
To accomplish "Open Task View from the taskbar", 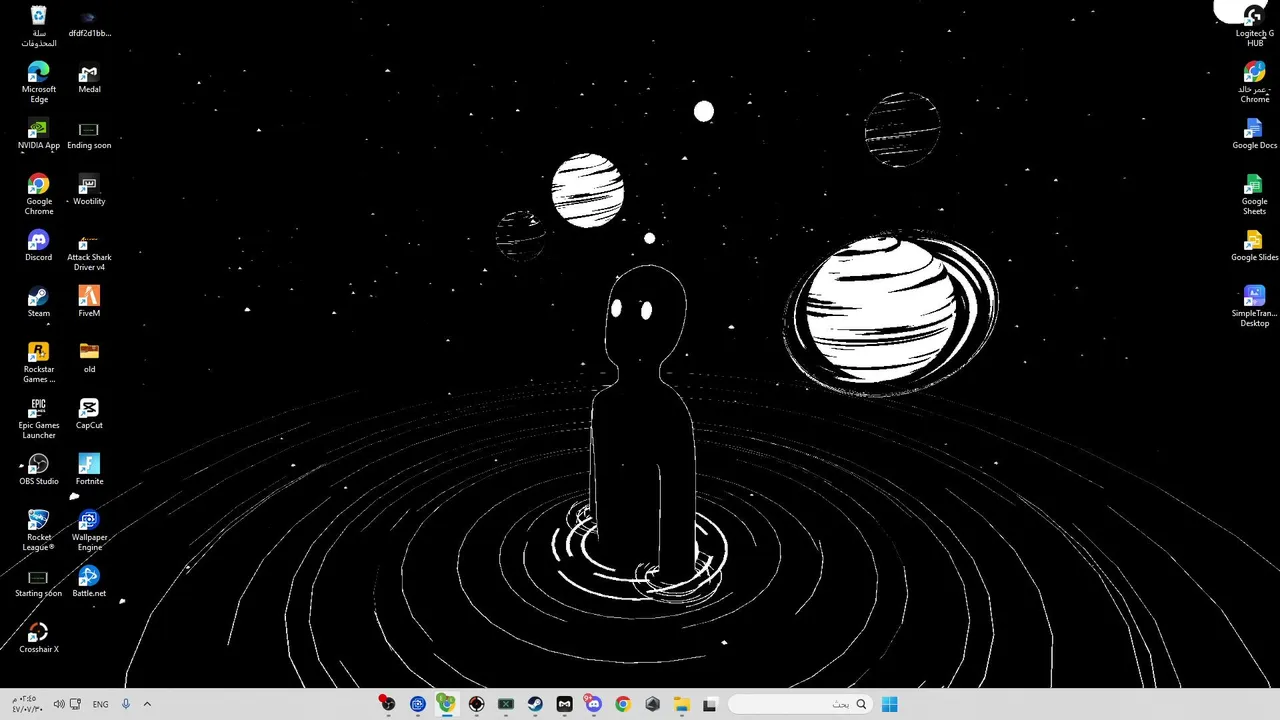I will [x=711, y=704].
